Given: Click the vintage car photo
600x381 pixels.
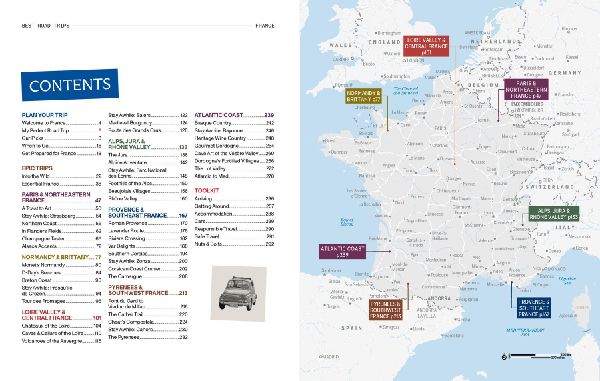Looking at the screenshot, I should (238, 293).
